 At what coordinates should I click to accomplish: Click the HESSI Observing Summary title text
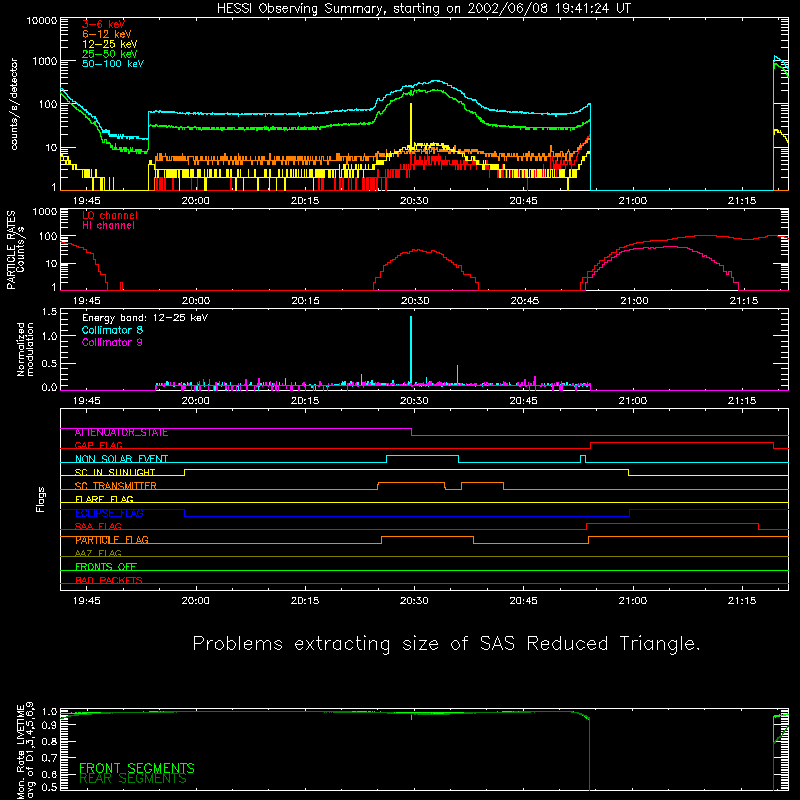click(423, 9)
